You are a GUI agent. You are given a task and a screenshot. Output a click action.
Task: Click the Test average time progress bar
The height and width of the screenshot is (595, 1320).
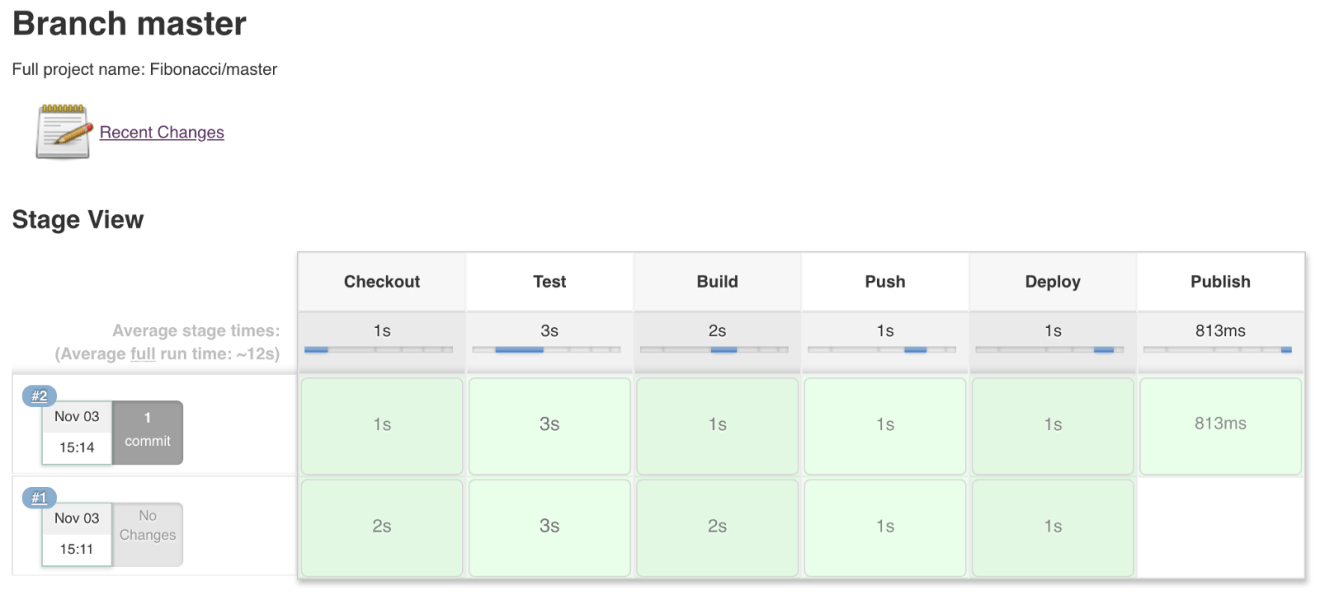tap(546, 350)
